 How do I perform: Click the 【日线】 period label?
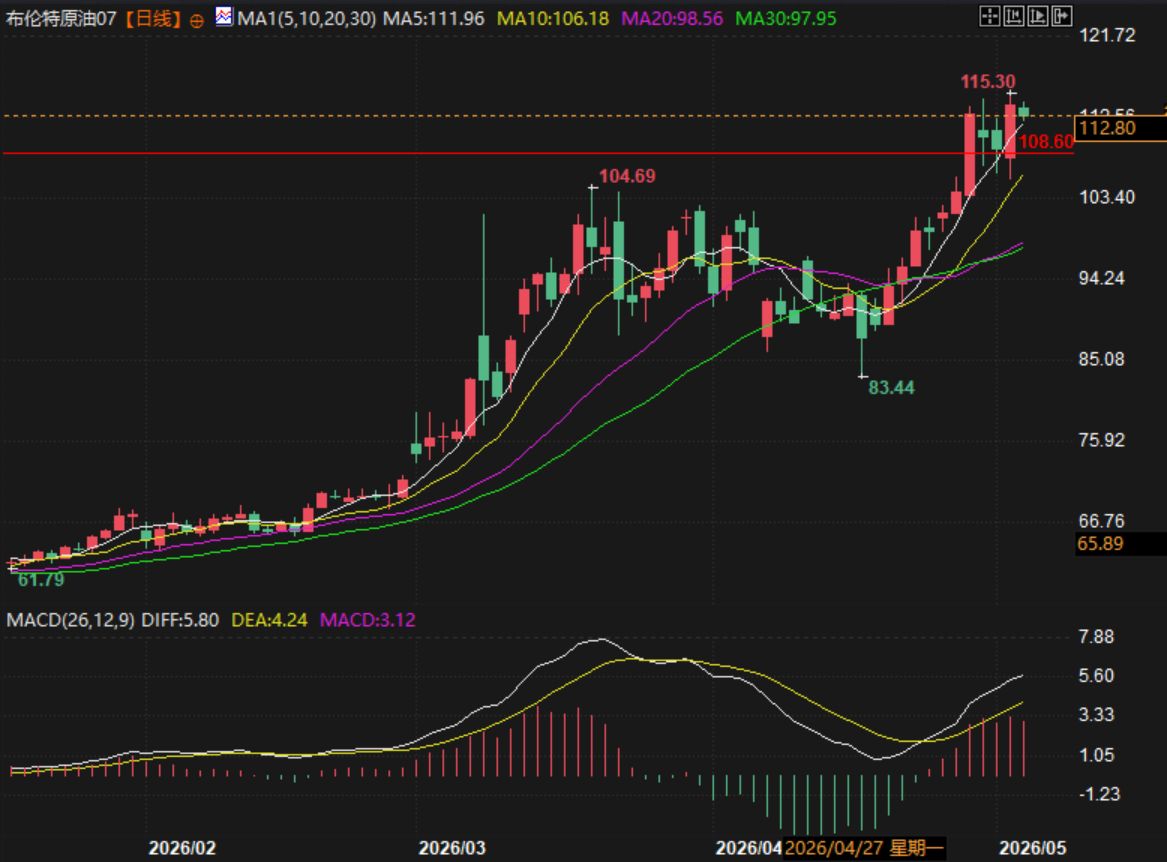(153, 19)
